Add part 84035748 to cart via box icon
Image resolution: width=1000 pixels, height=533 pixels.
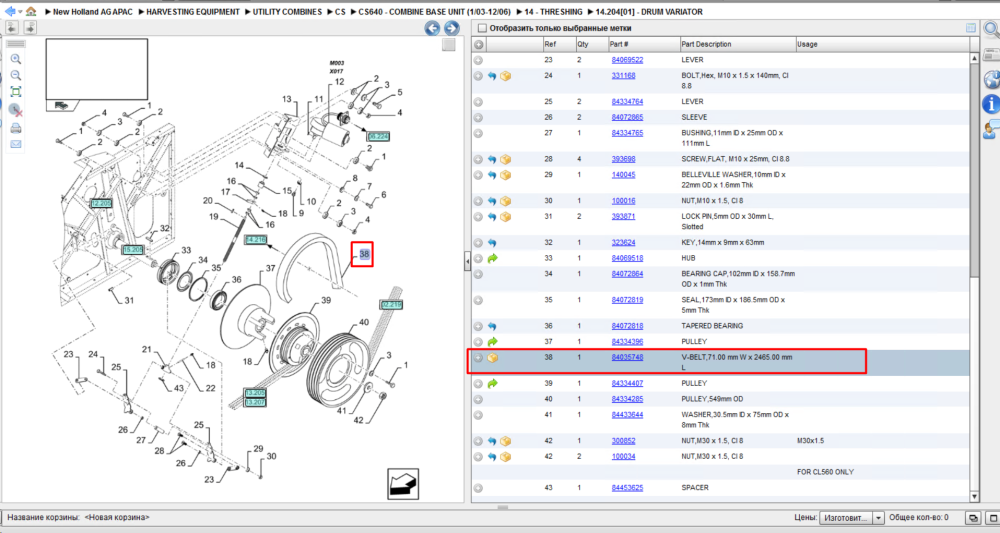click(x=492, y=358)
